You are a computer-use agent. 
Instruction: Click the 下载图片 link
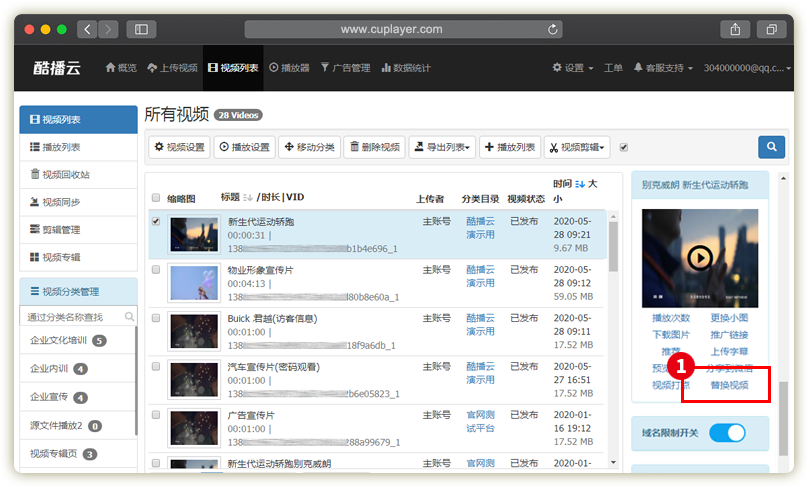click(x=670, y=335)
